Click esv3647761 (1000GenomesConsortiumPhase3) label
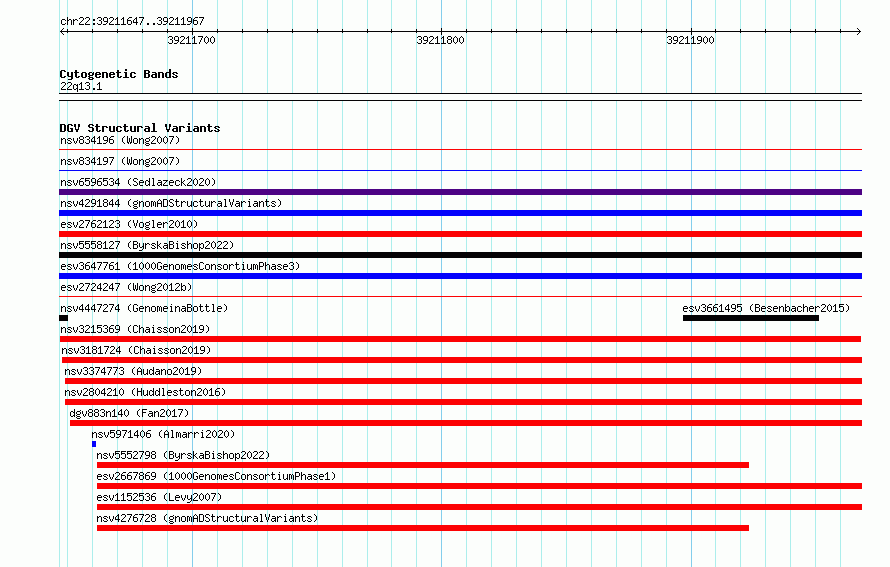 point(180,266)
